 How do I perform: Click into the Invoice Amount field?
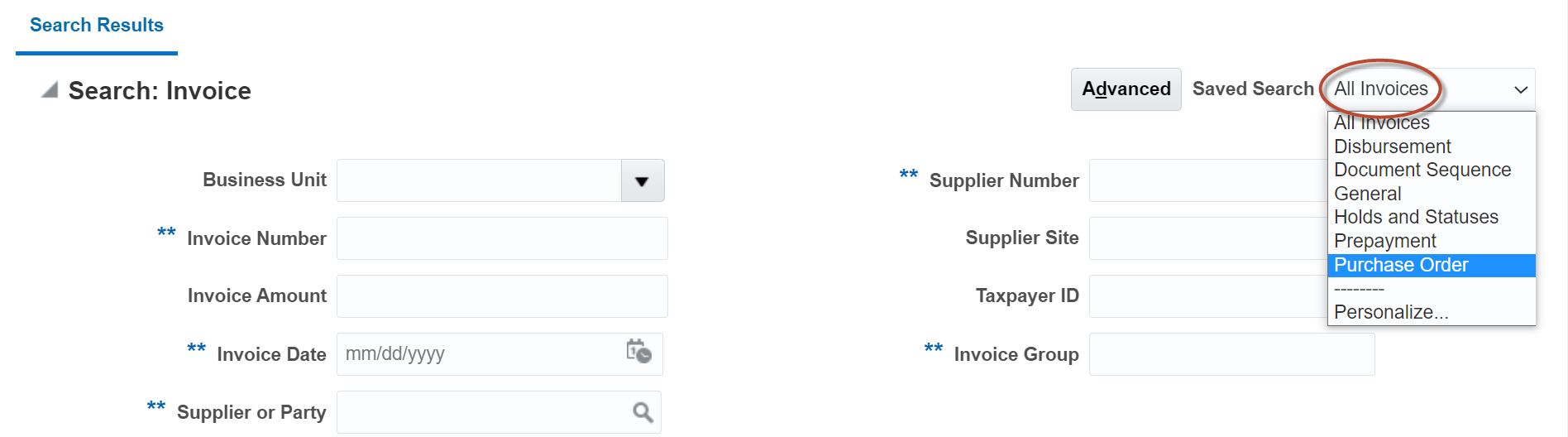tap(502, 296)
